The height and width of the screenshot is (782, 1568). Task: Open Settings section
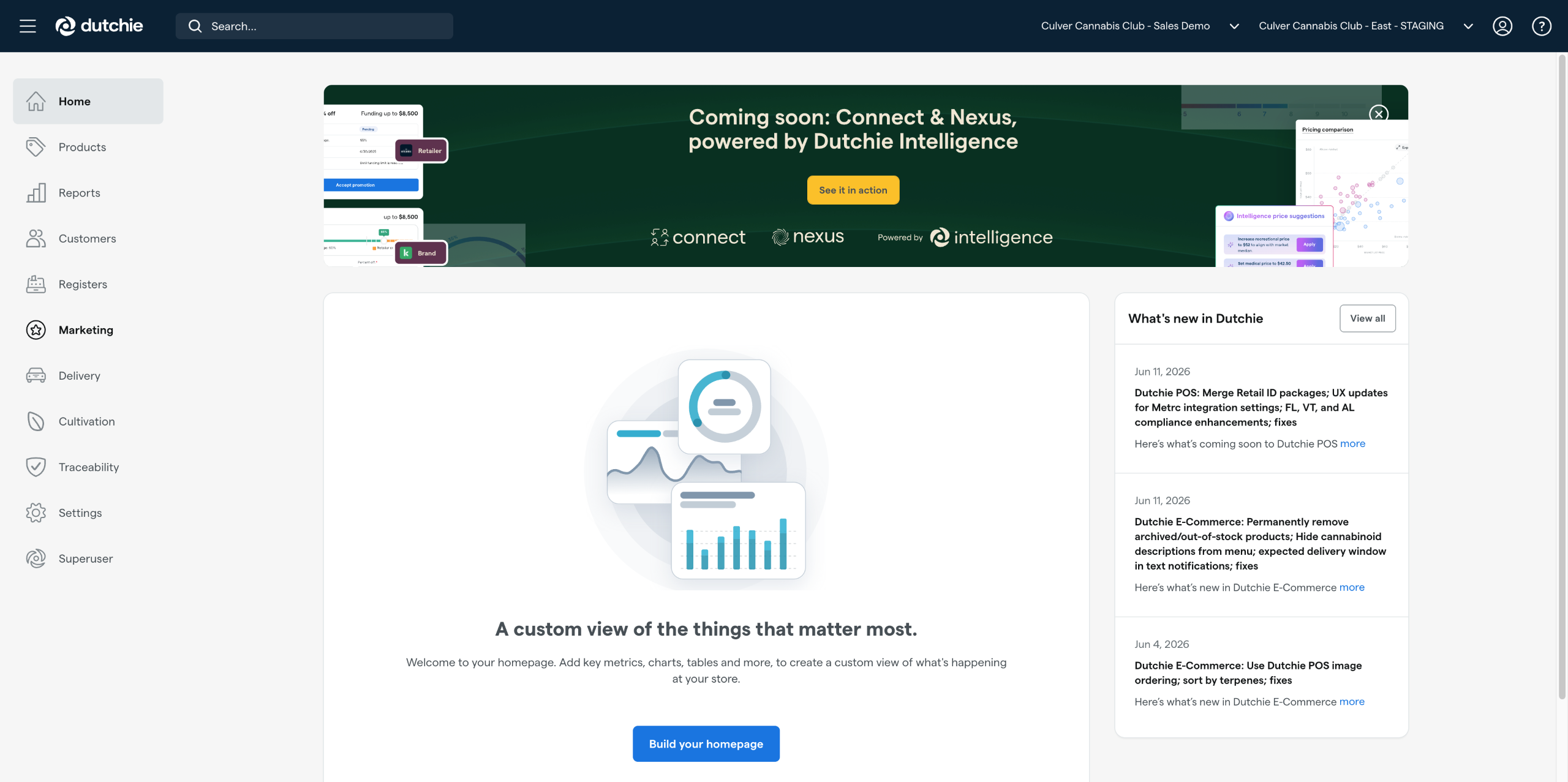coord(88,513)
